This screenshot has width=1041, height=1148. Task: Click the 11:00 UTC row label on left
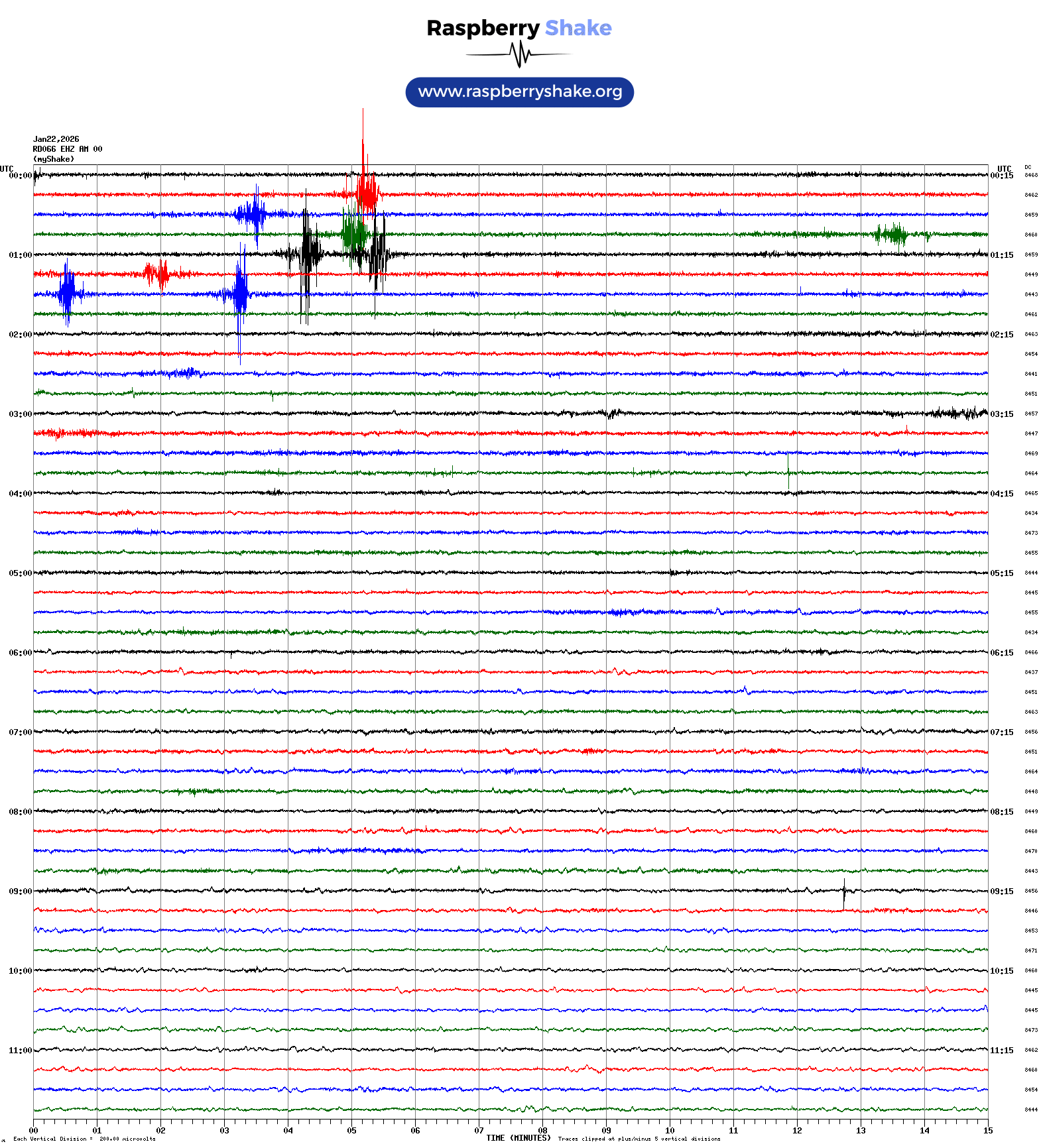20,1051
